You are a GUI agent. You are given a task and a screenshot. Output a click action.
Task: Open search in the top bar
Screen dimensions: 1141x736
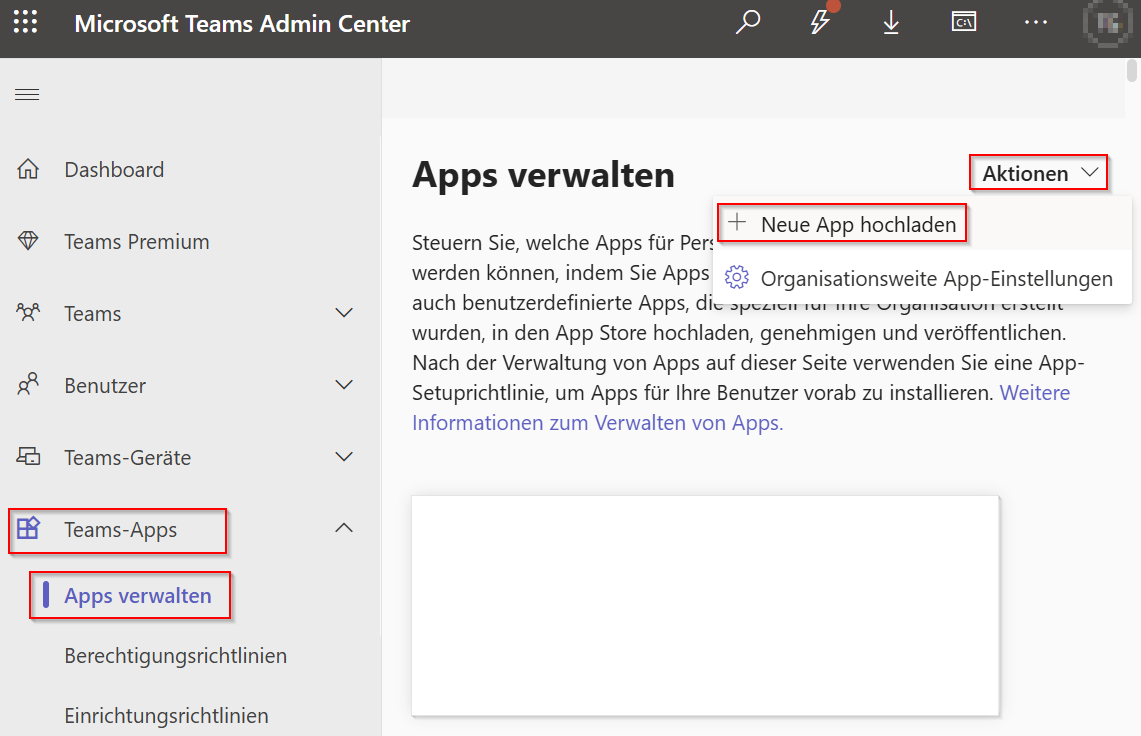(x=747, y=21)
